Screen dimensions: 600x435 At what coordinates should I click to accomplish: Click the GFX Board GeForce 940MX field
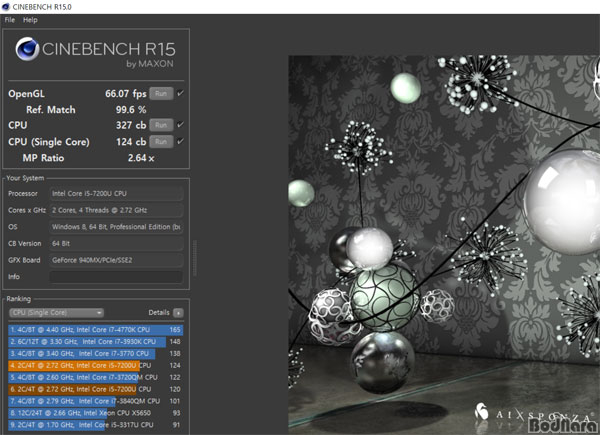click(116, 260)
